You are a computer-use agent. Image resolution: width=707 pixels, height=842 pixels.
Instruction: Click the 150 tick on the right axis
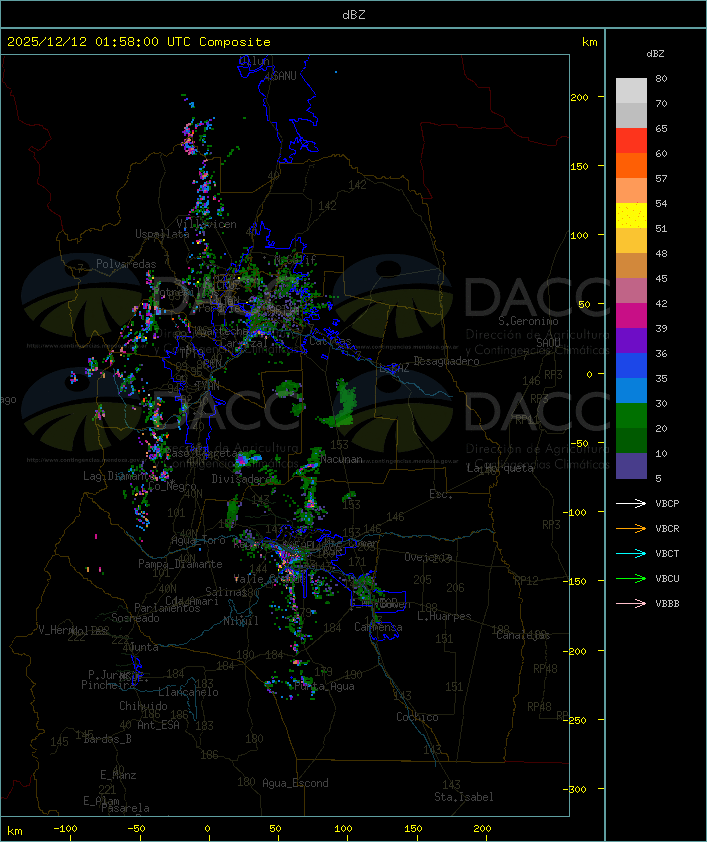[579, 166]
